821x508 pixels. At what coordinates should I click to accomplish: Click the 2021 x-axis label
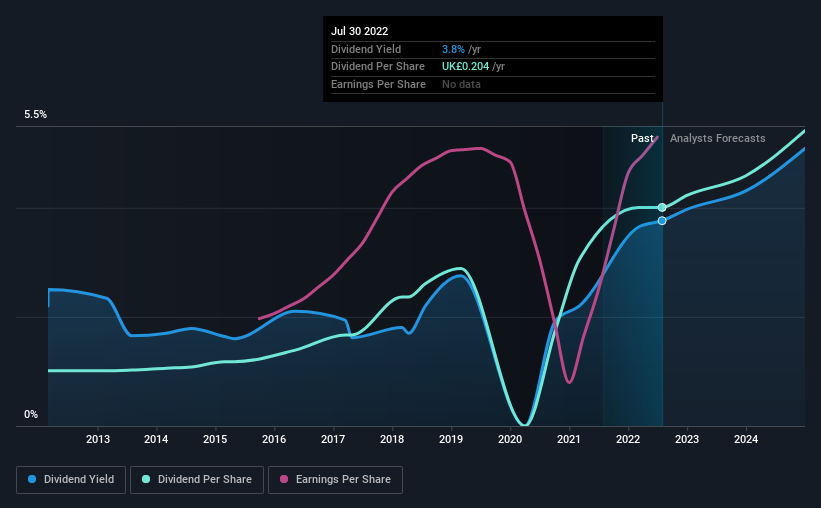coord(569,439)
